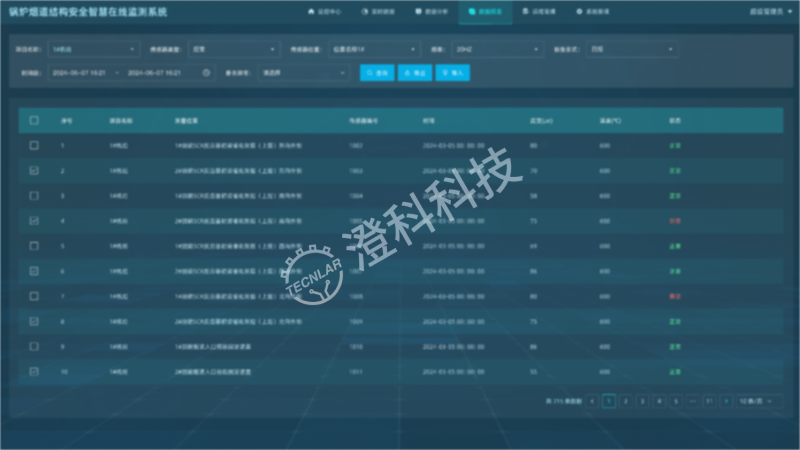800x450 pixels.
Task: Expand the frequency dropdown showing 20HZ
Action: (x=494, y=48)
